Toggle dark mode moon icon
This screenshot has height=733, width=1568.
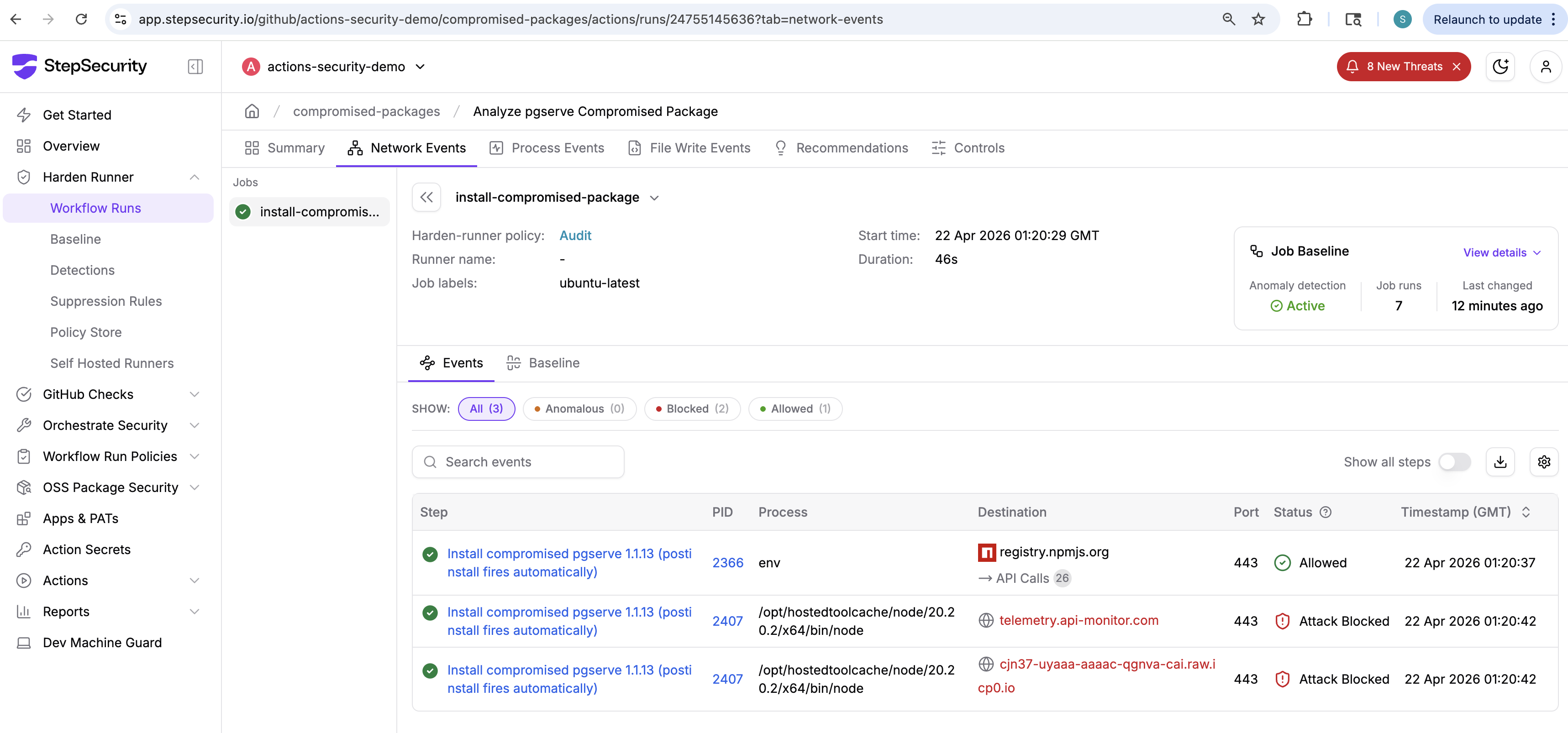point(1500,66)
